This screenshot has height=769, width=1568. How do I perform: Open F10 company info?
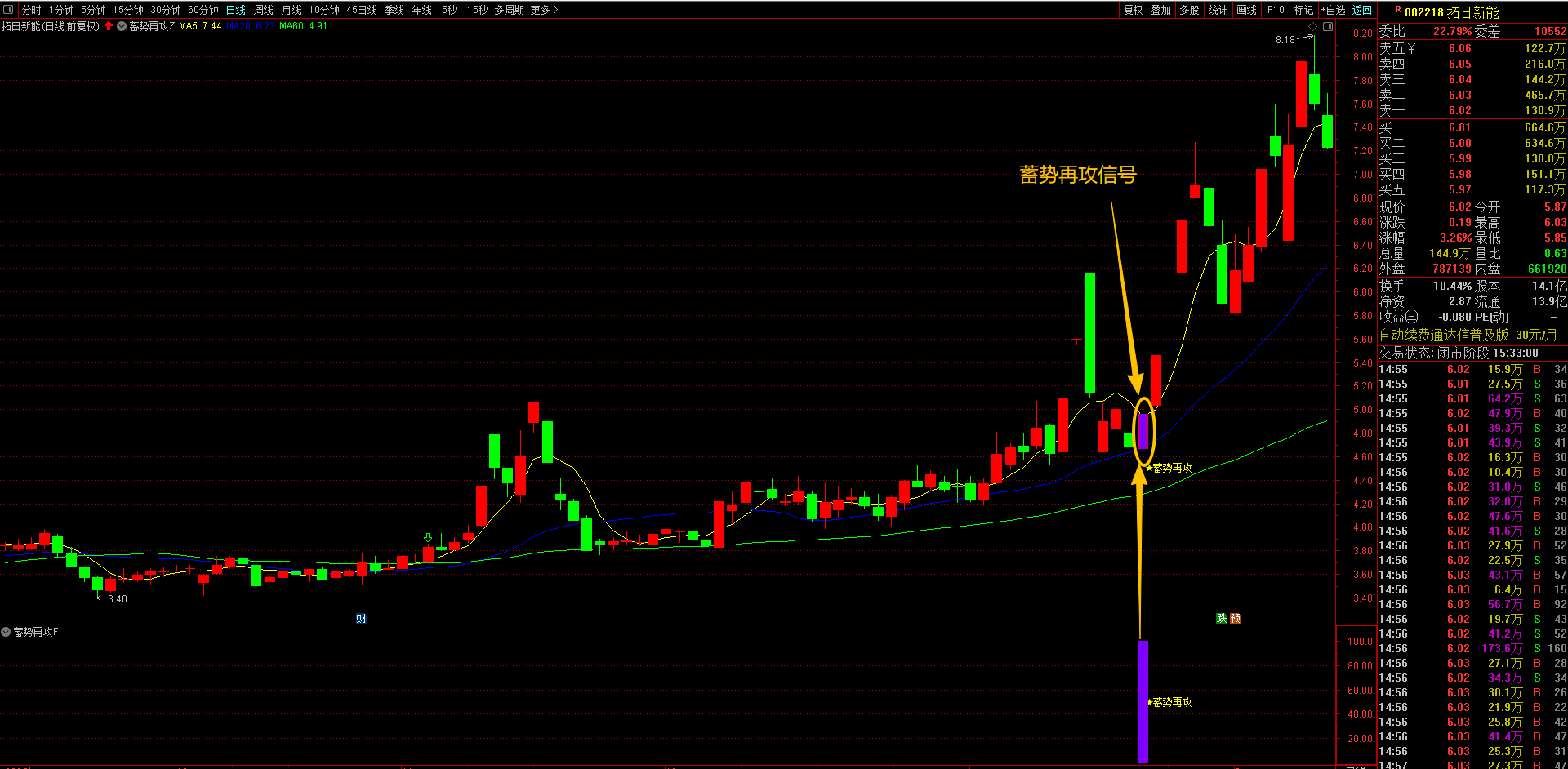pos(1276,10)
